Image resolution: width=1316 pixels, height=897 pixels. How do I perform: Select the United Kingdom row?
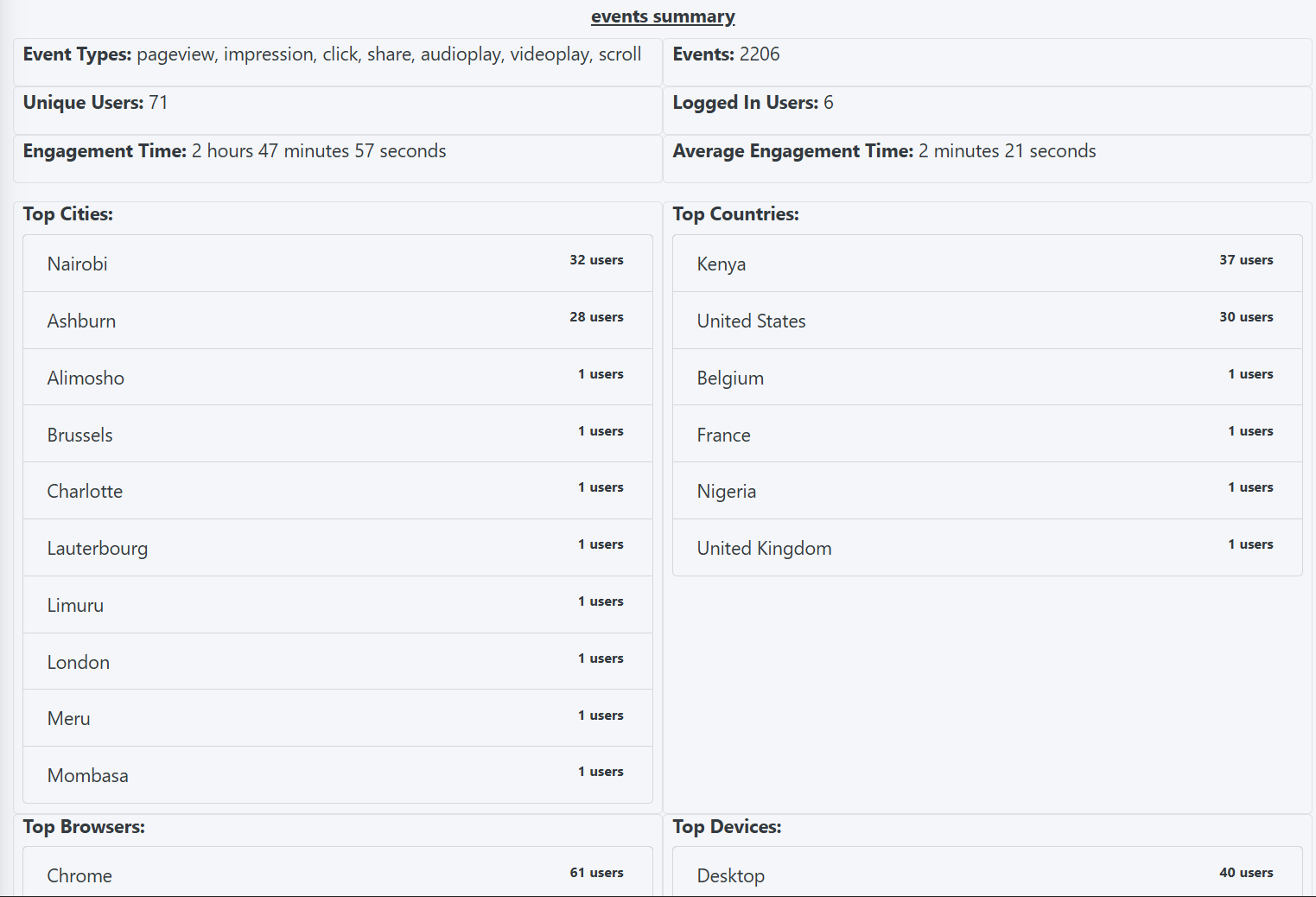tap(987, 548)
